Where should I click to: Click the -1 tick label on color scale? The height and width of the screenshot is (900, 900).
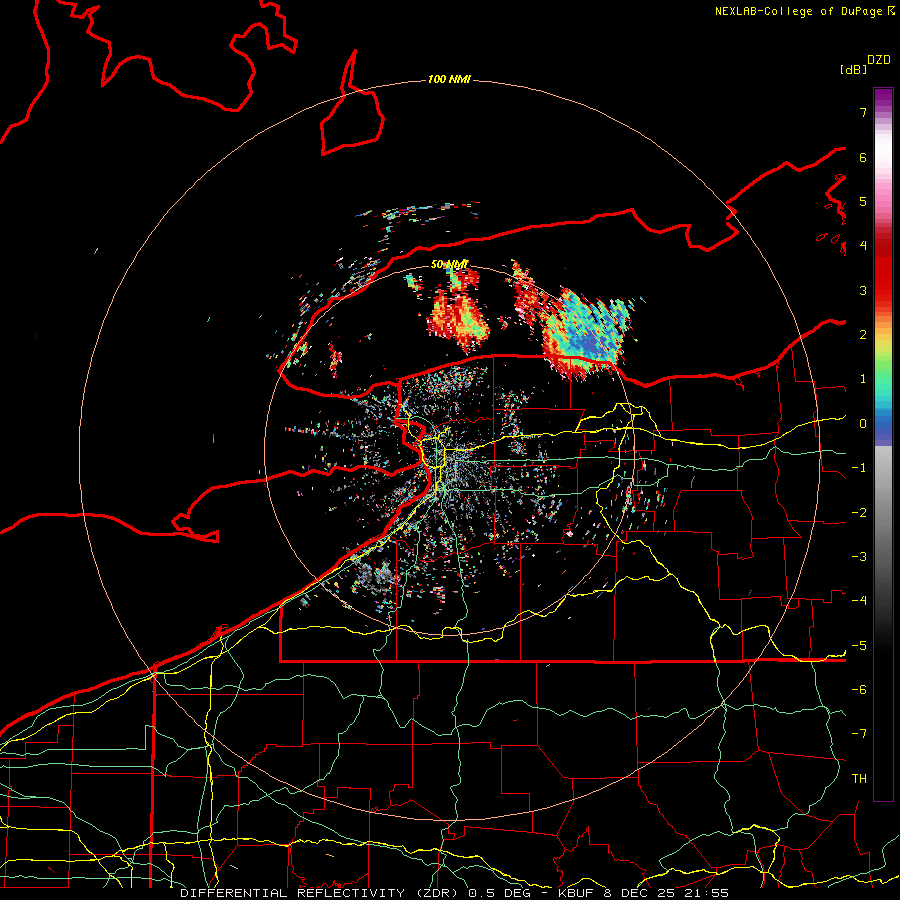[859, 468]
